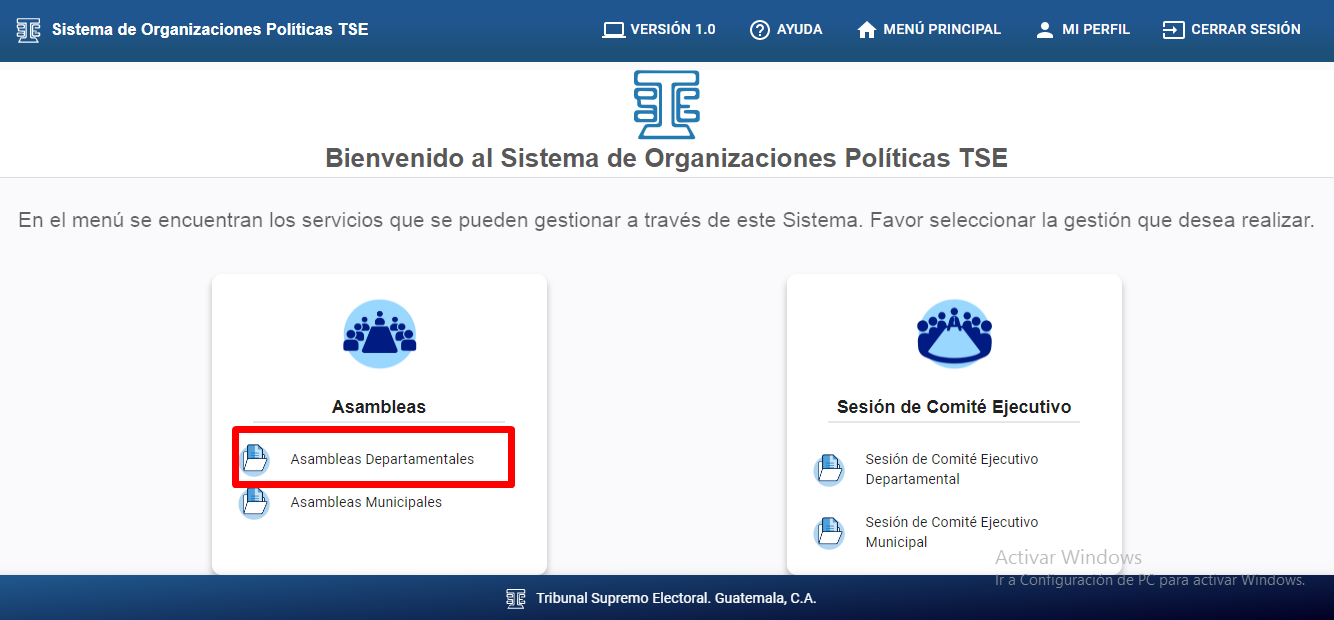Click the header title Sistema de Organizaciones Políticas TSE
Screen dimensions: 1334x620
click(x=210, y=30)
